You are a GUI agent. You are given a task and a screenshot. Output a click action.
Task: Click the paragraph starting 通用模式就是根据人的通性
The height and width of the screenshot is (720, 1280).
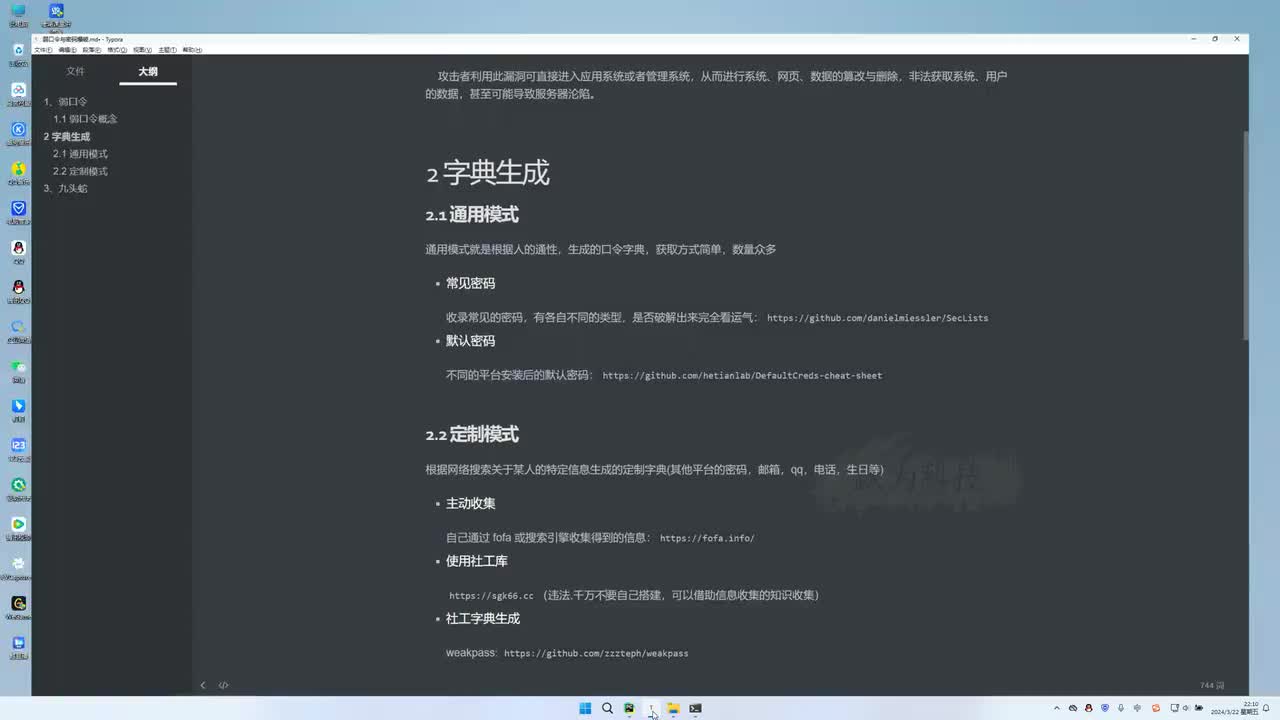tap(600, 249)
